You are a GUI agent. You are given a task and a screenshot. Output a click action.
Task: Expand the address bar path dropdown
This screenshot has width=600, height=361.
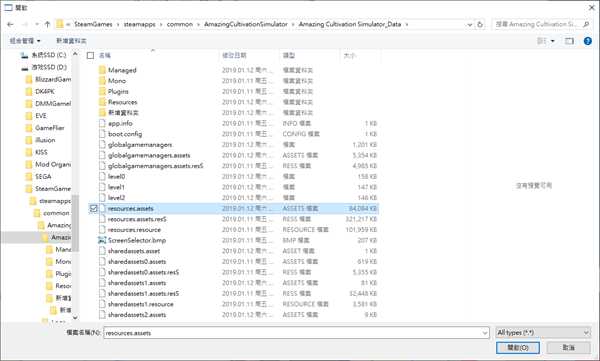click(x=470, y=24)
